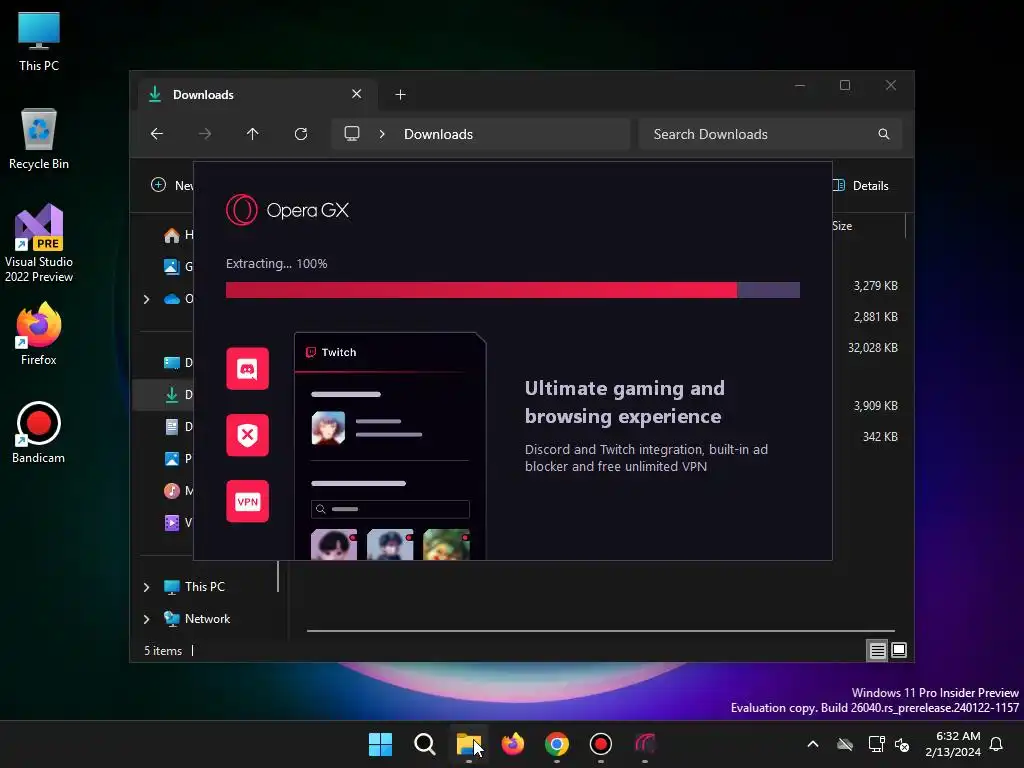Select Network in navigation pane
1024x768 pixels.
pos(197,618)
